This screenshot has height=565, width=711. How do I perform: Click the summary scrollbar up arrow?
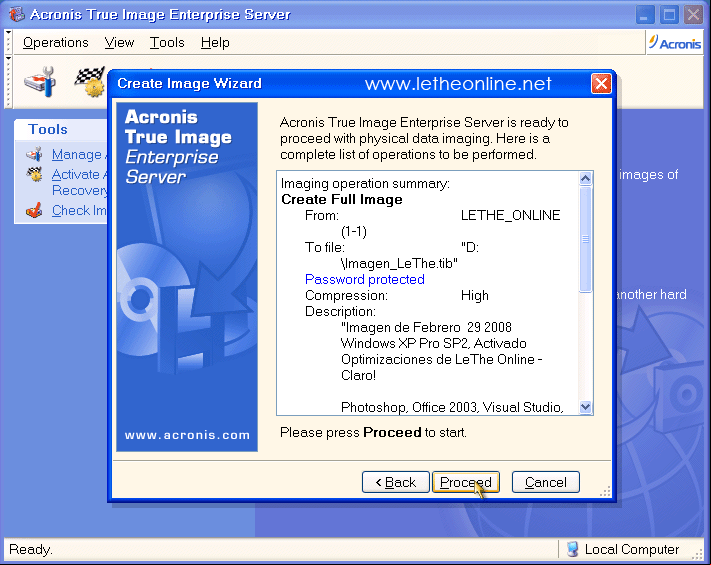click(585, 178)
